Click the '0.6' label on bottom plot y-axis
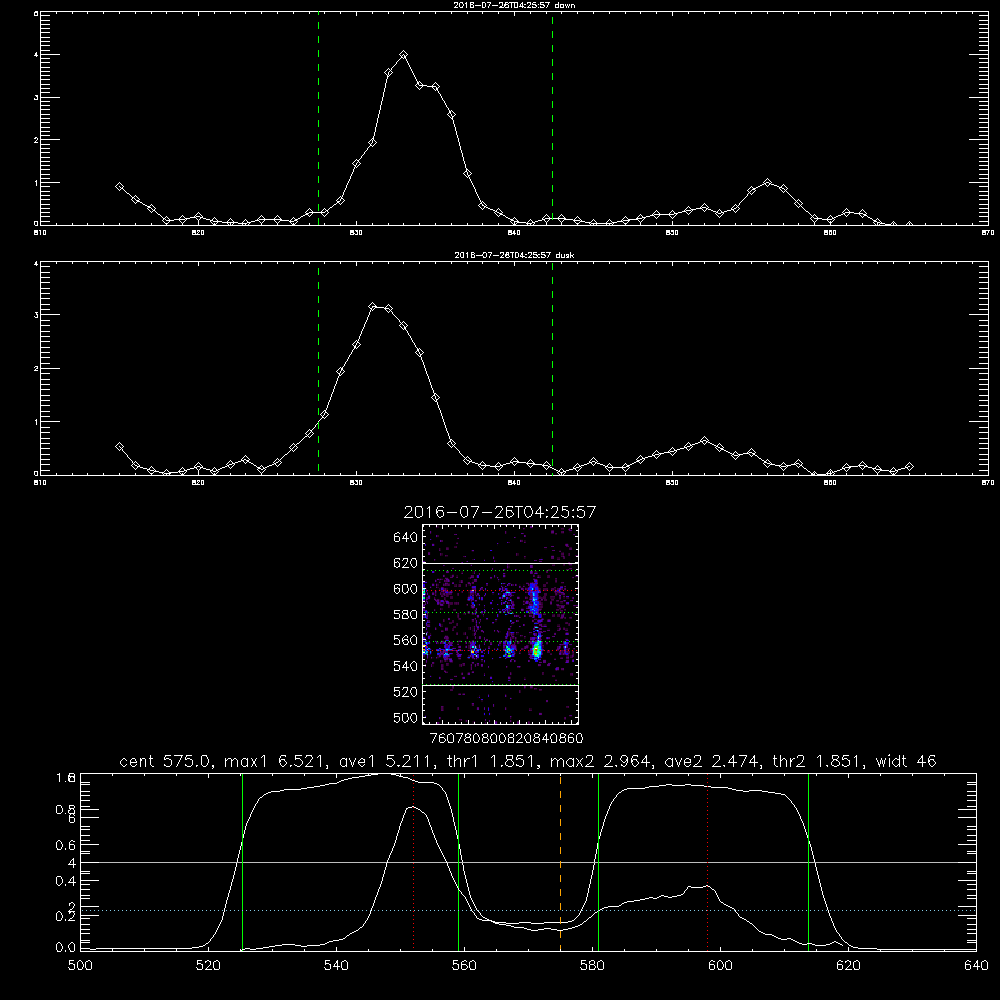Image resolution: width=1000 pixels, height=1000 pixels. pos(66,845)
